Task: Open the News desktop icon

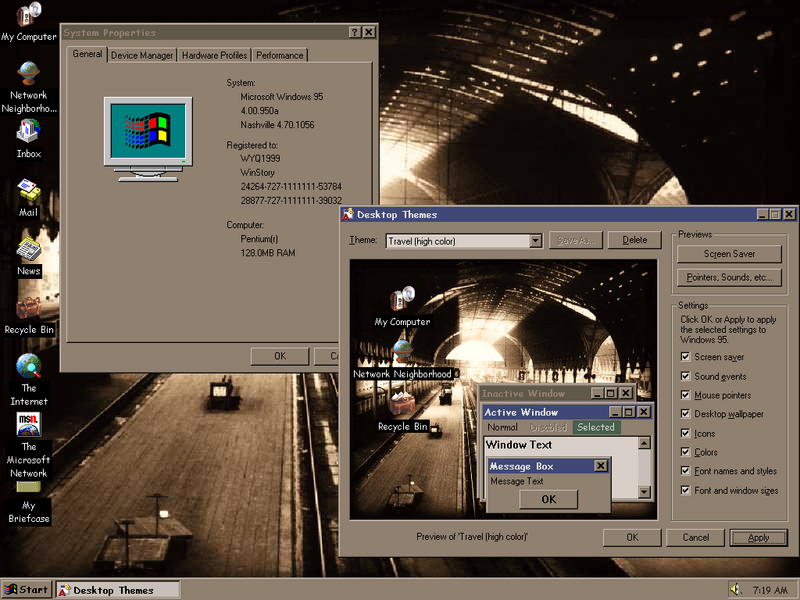Action: click(x=28, y=250)
